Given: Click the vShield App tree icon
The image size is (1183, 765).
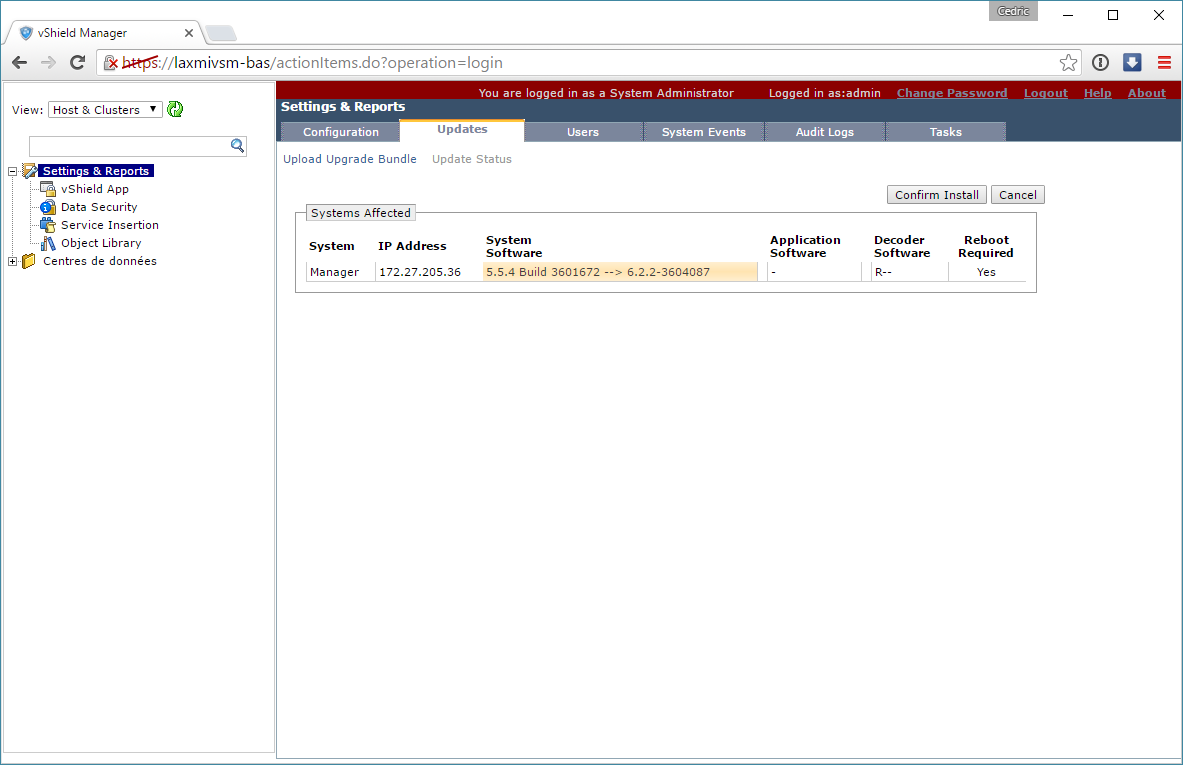Looking at the screenshot, I should 48,189.
